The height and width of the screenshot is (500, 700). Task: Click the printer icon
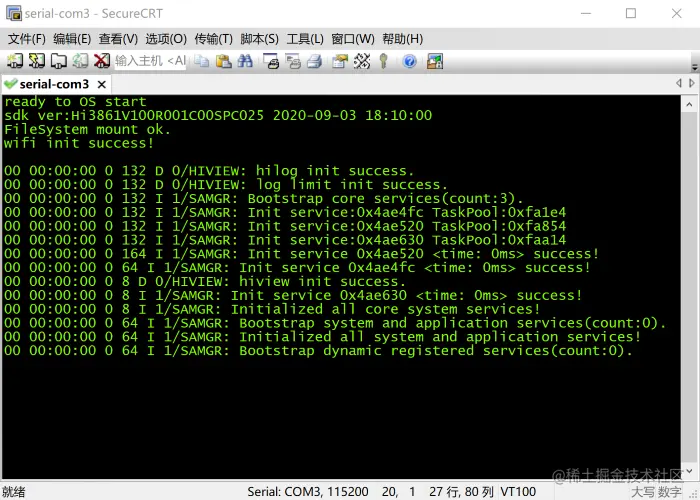point(314,61)
